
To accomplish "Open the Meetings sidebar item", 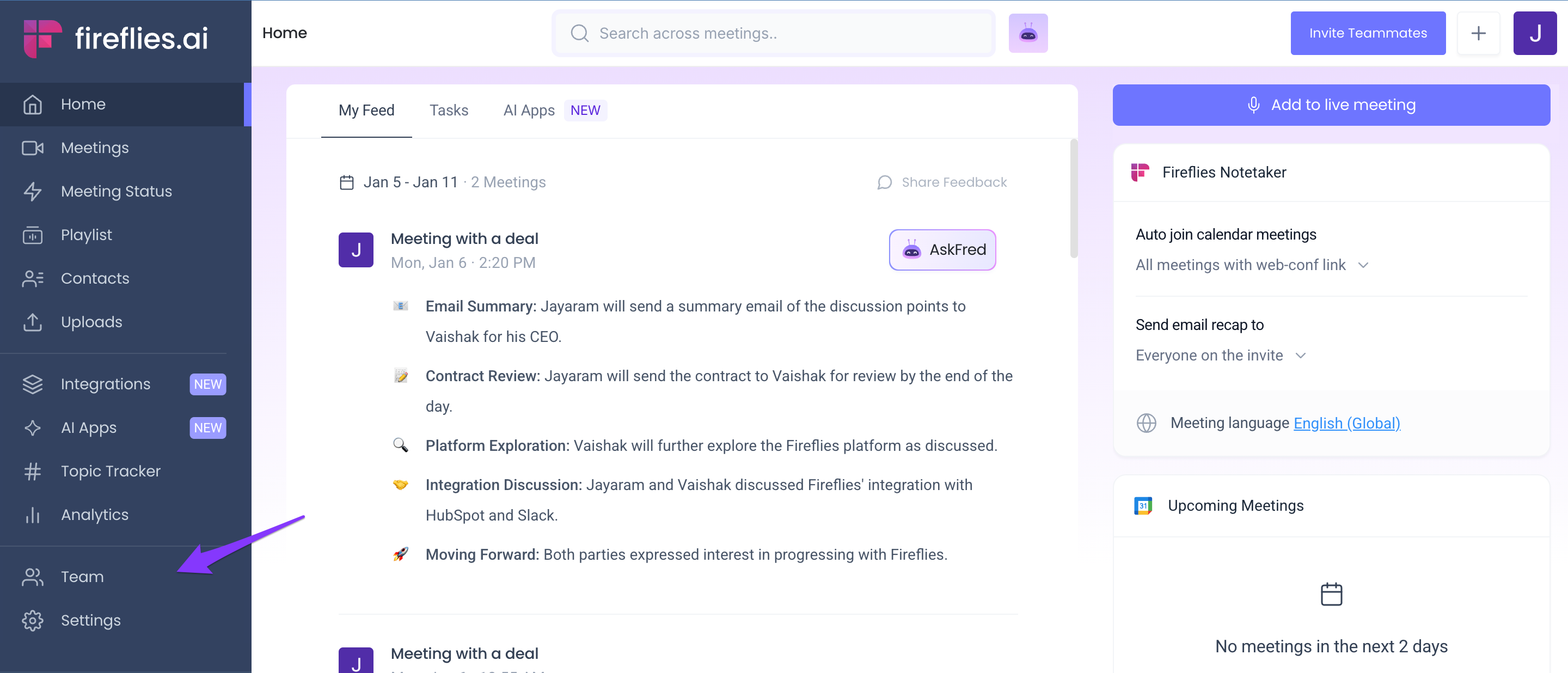I will (125, 148).
